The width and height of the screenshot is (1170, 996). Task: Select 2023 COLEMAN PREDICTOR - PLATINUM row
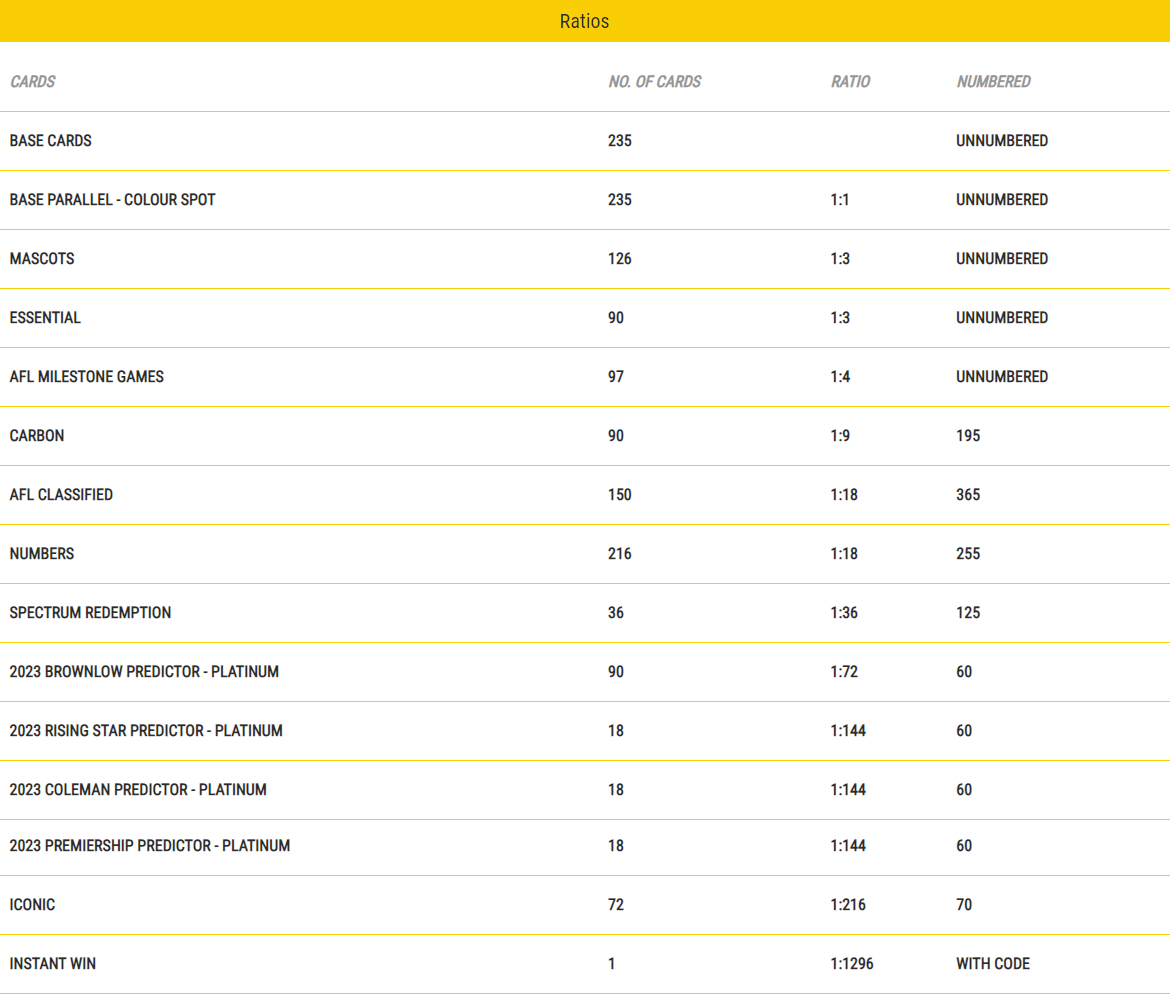click(x=138, y=790)
